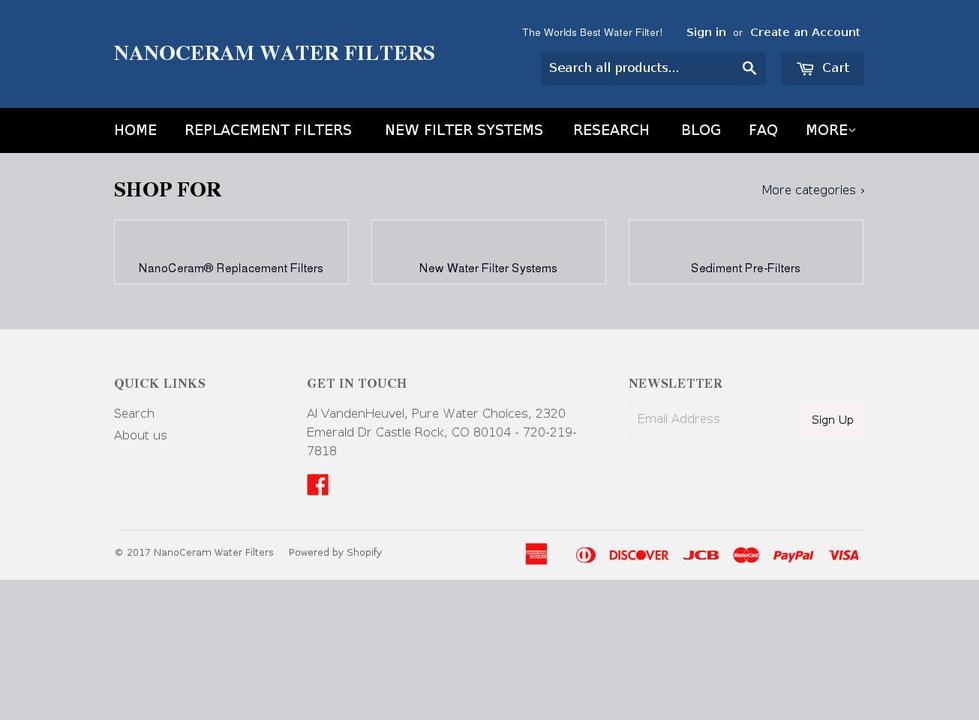The height and width of the screenshot is (720, 979).
Task: Click the Diners Club payment icon
Action: [585, 555]
